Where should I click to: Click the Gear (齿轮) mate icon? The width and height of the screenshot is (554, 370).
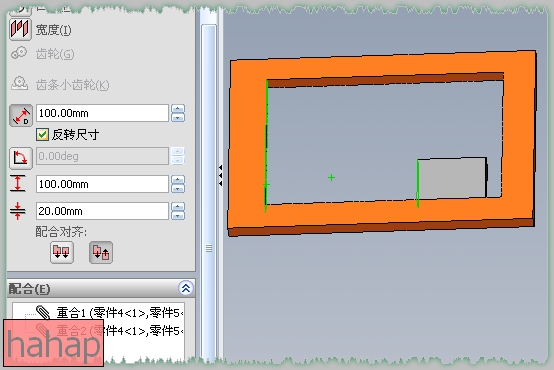[19, 53]
